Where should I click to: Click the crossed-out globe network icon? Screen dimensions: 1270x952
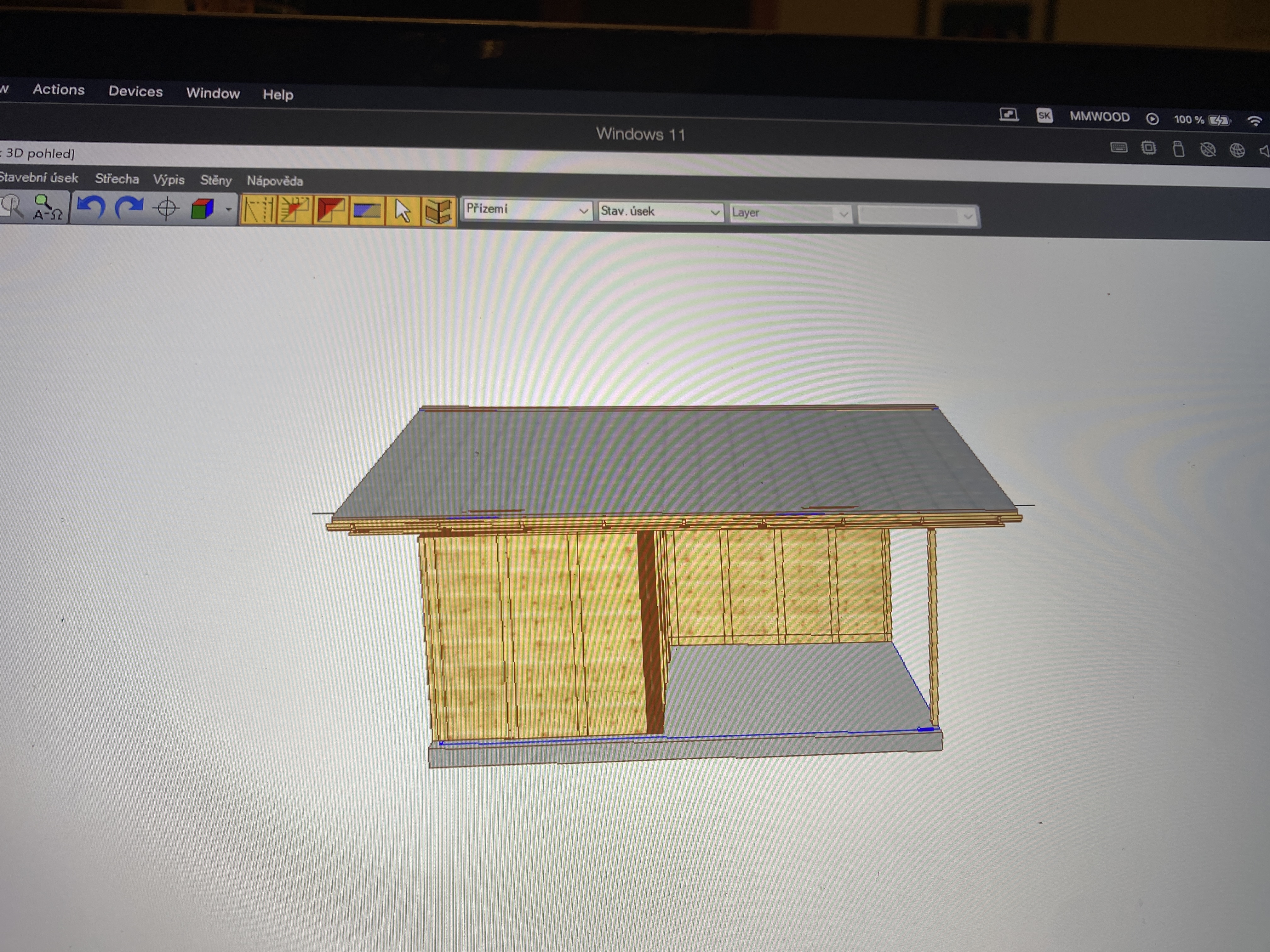coord(1208,150)
